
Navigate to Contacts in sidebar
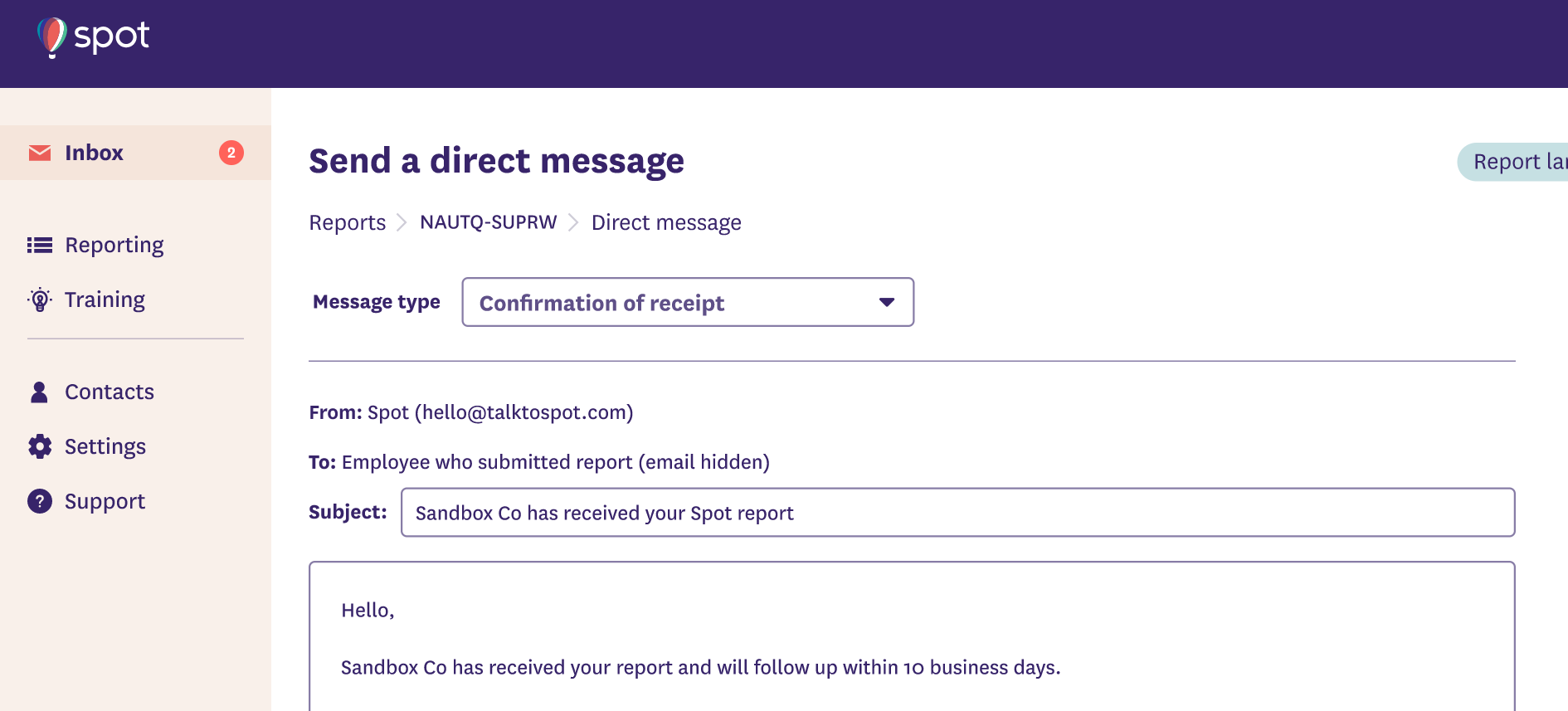pyautogui.click(x=110, y=392)
